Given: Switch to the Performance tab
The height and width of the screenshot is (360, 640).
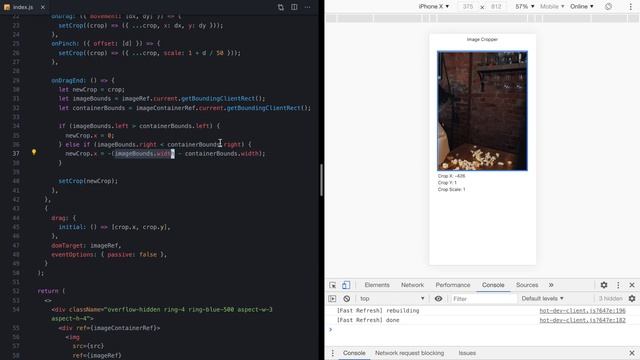Looking at the screenshot, I should click(x=453, y=285).
